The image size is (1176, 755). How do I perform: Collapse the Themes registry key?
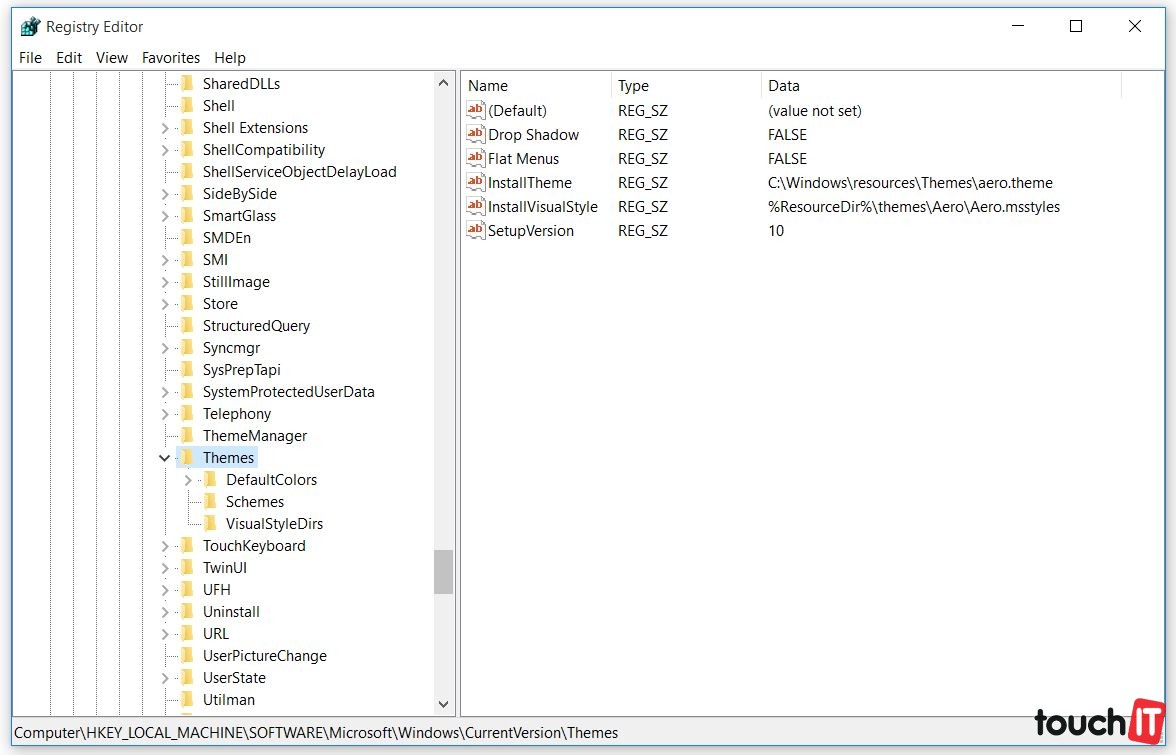165,458
